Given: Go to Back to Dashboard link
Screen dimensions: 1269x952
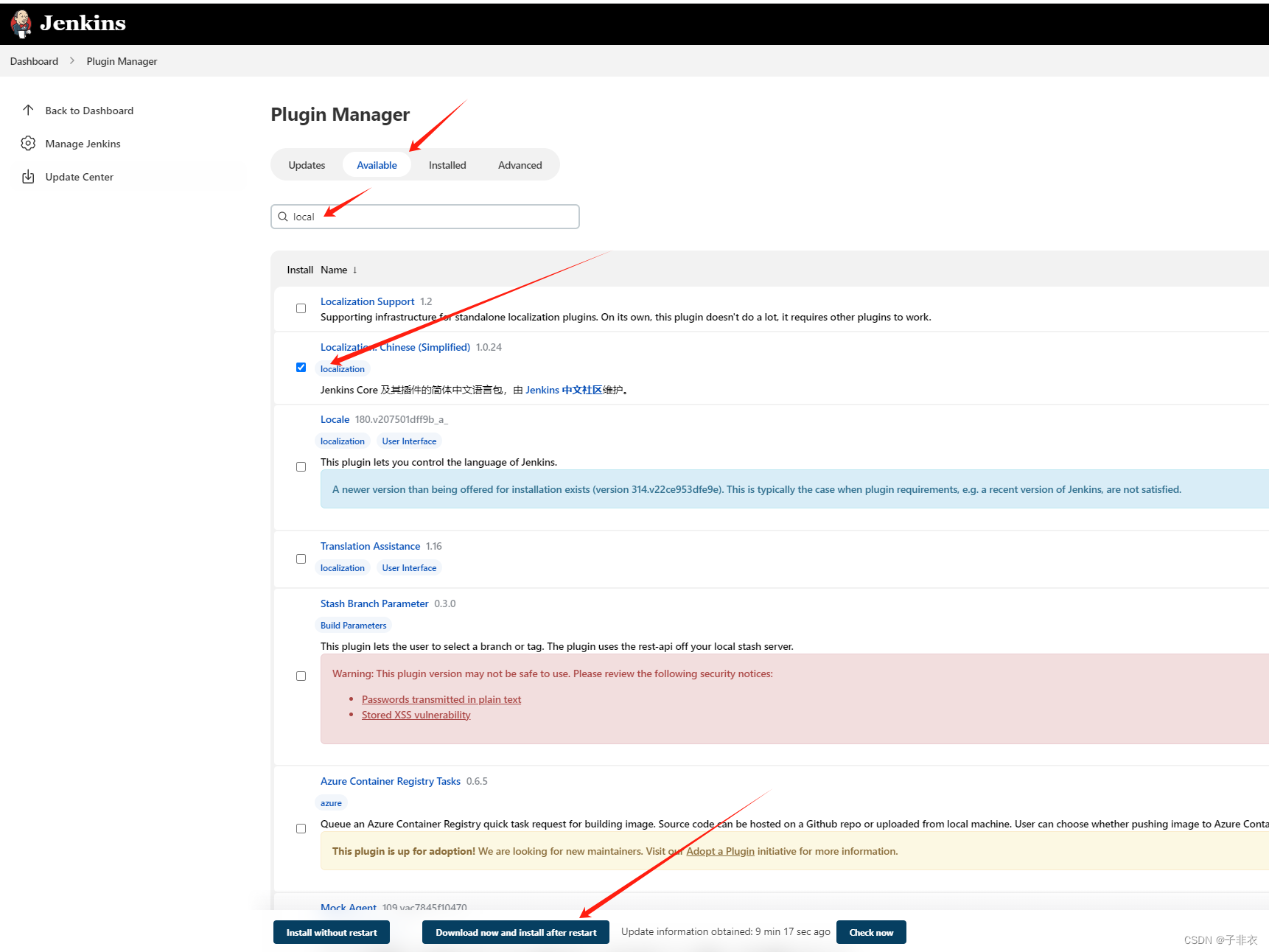Looking at the screenshot, I should click(89, 111).
